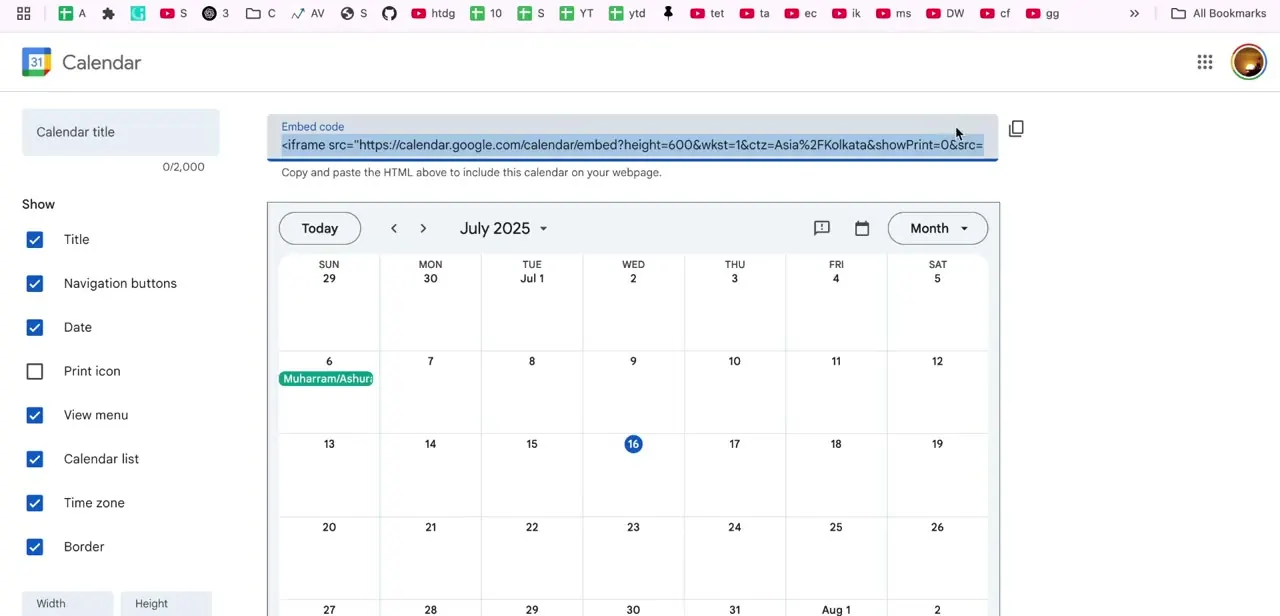Screen dimensions: 1280x616
Task: Open the puzzle piece extension bookmark
Action: point(109,13)
